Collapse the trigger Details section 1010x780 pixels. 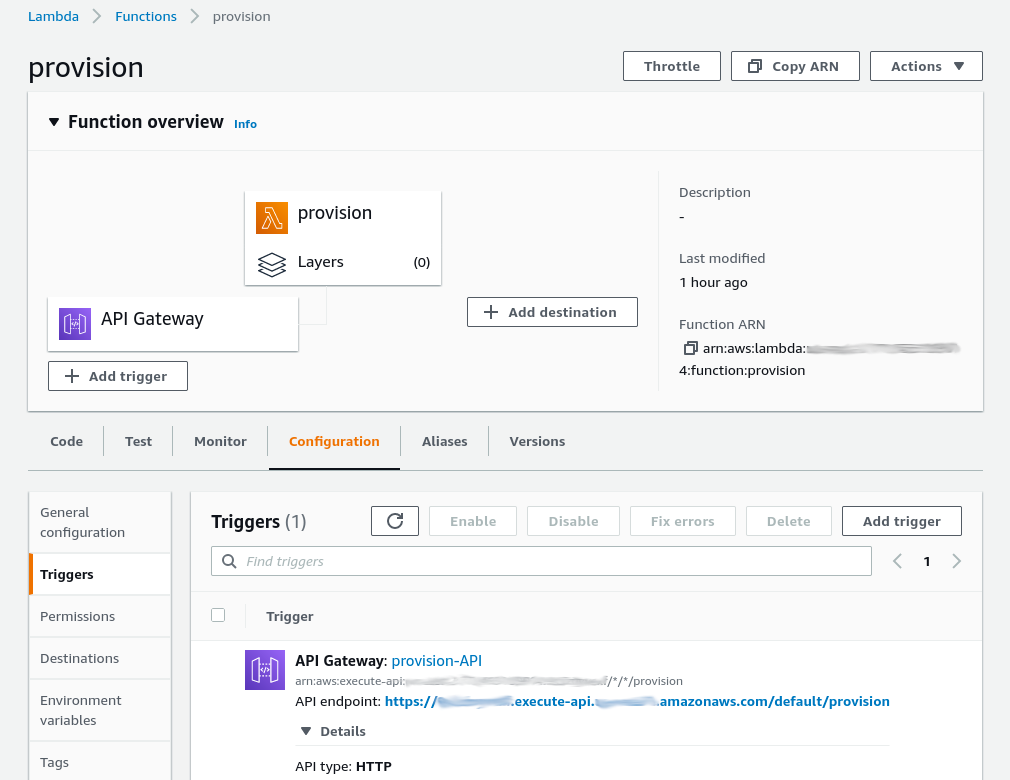(x=306, y=731)
